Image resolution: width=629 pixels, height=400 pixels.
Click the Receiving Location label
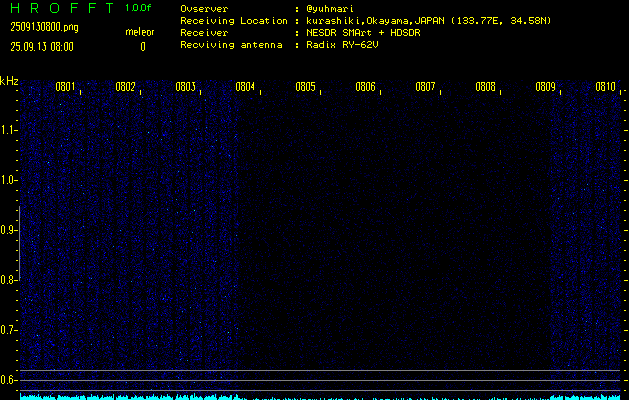click(x=234, y=21)
